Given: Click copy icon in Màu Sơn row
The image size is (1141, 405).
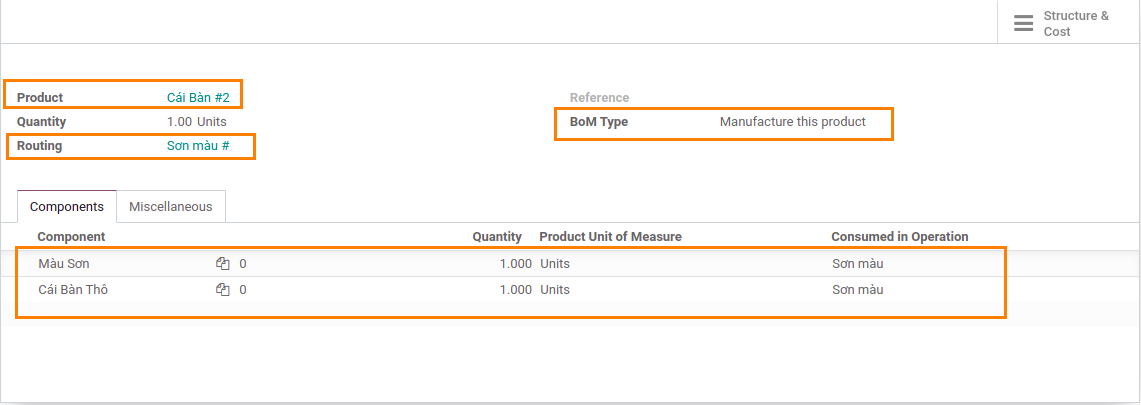Looking at the screenshot, I should (223, 264).
